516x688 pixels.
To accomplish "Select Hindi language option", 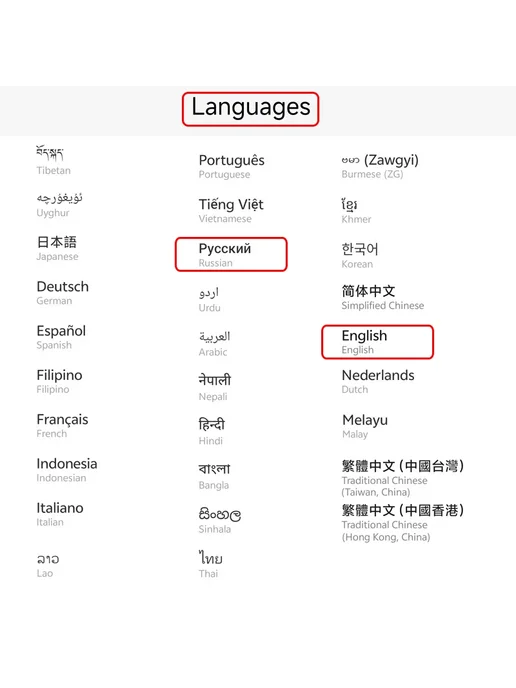I will point(211,432).
